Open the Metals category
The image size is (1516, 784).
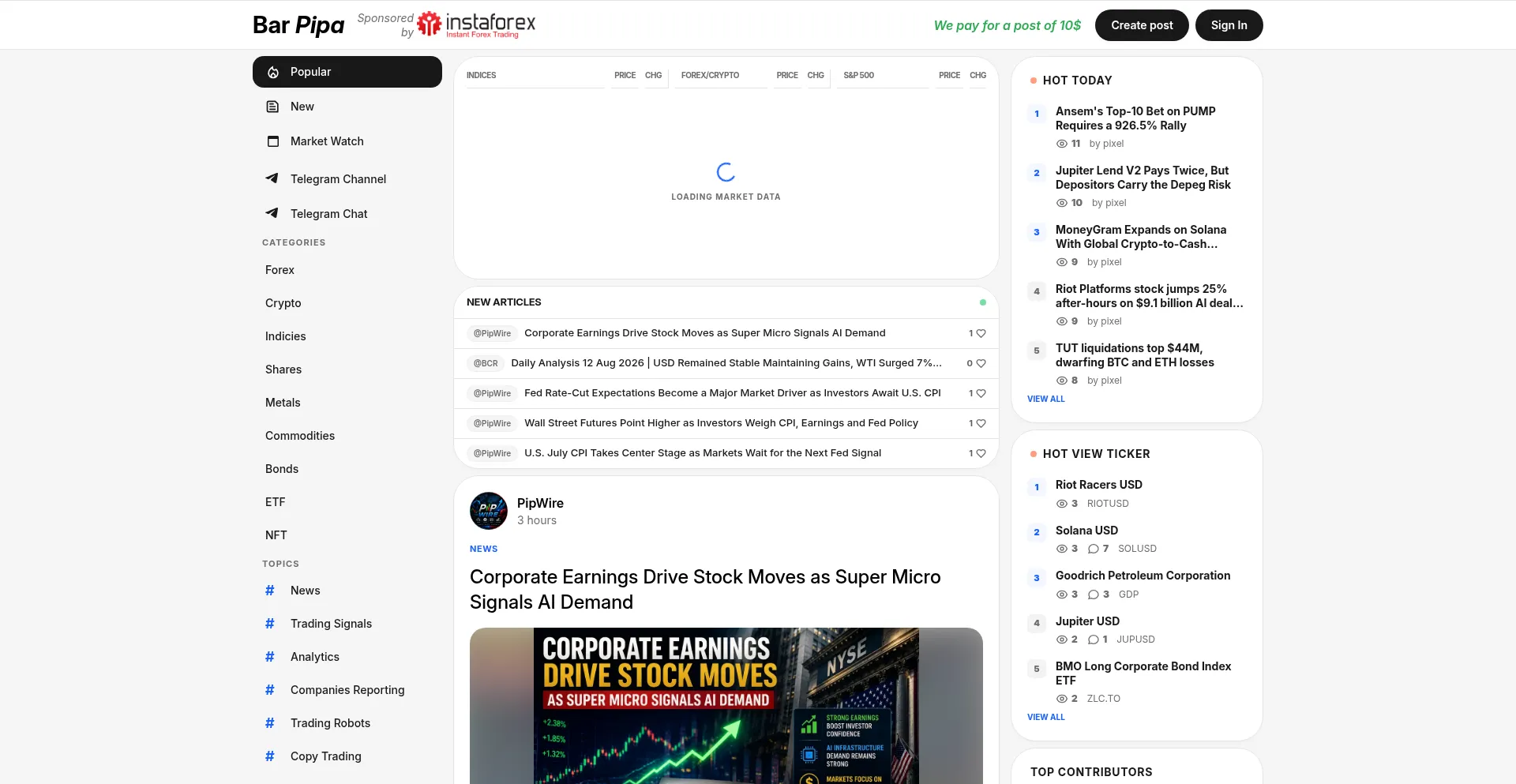click(x=283, y=403)
